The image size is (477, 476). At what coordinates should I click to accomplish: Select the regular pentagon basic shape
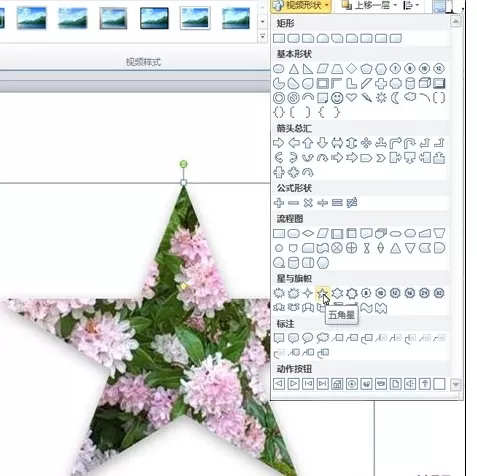pos(366,69)
